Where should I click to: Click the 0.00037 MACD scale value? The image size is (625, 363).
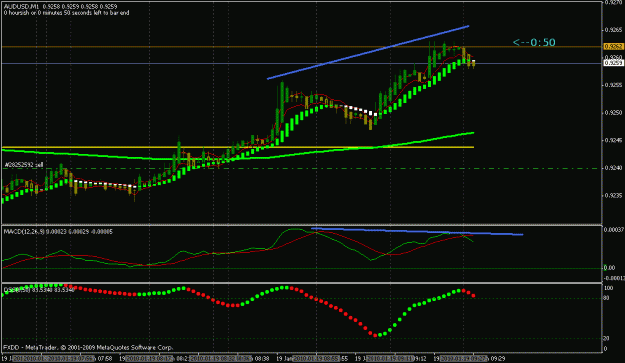pyautogui.click(x=613, y=230)
